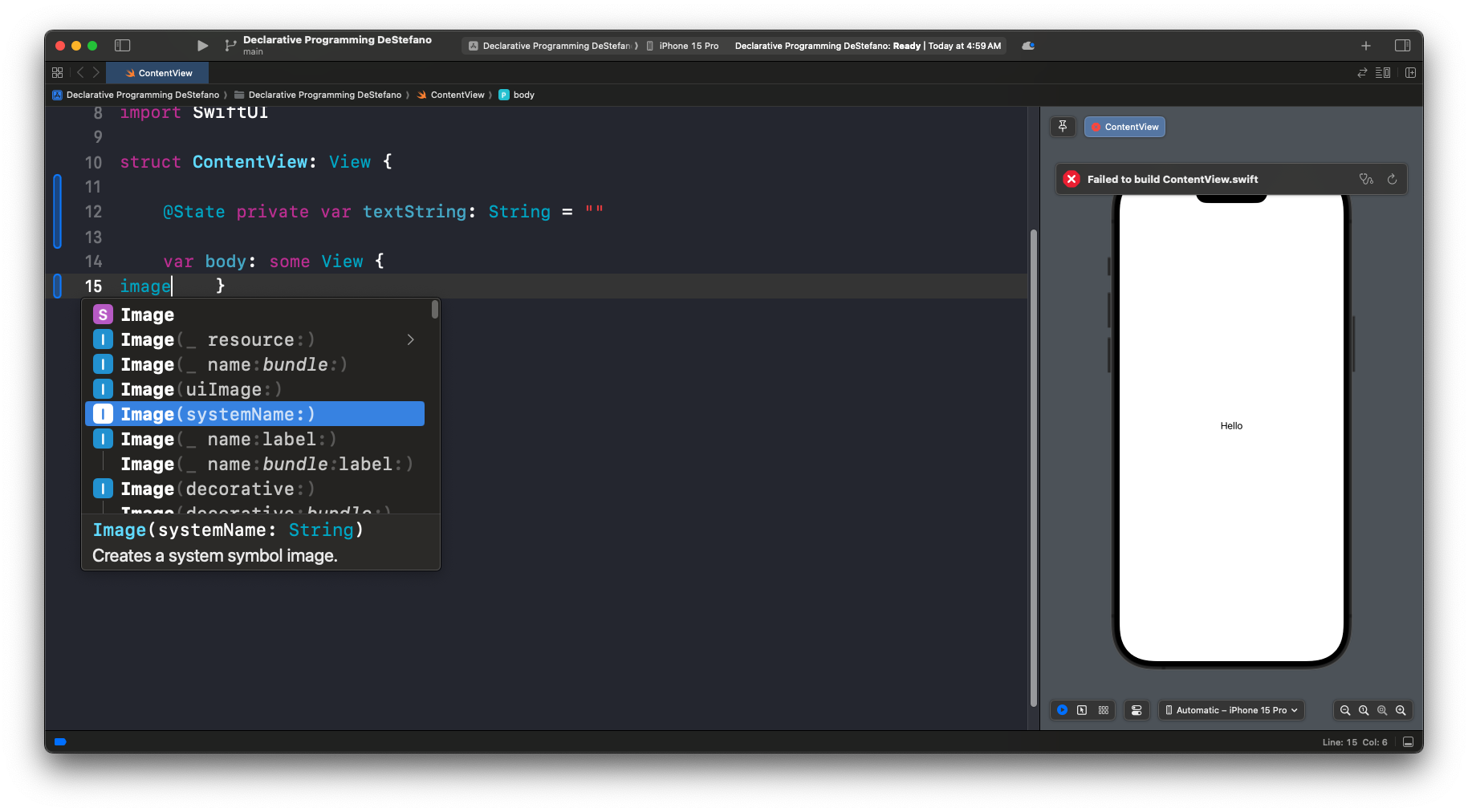Go forward in editor history
The image size is (1468, 812).
(x=96, y=73)
